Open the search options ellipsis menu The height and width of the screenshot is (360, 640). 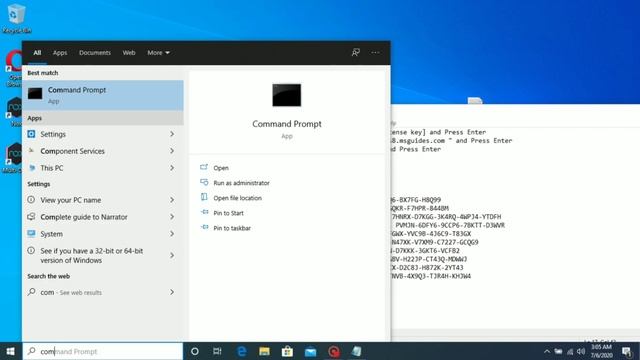pos(375,53)
